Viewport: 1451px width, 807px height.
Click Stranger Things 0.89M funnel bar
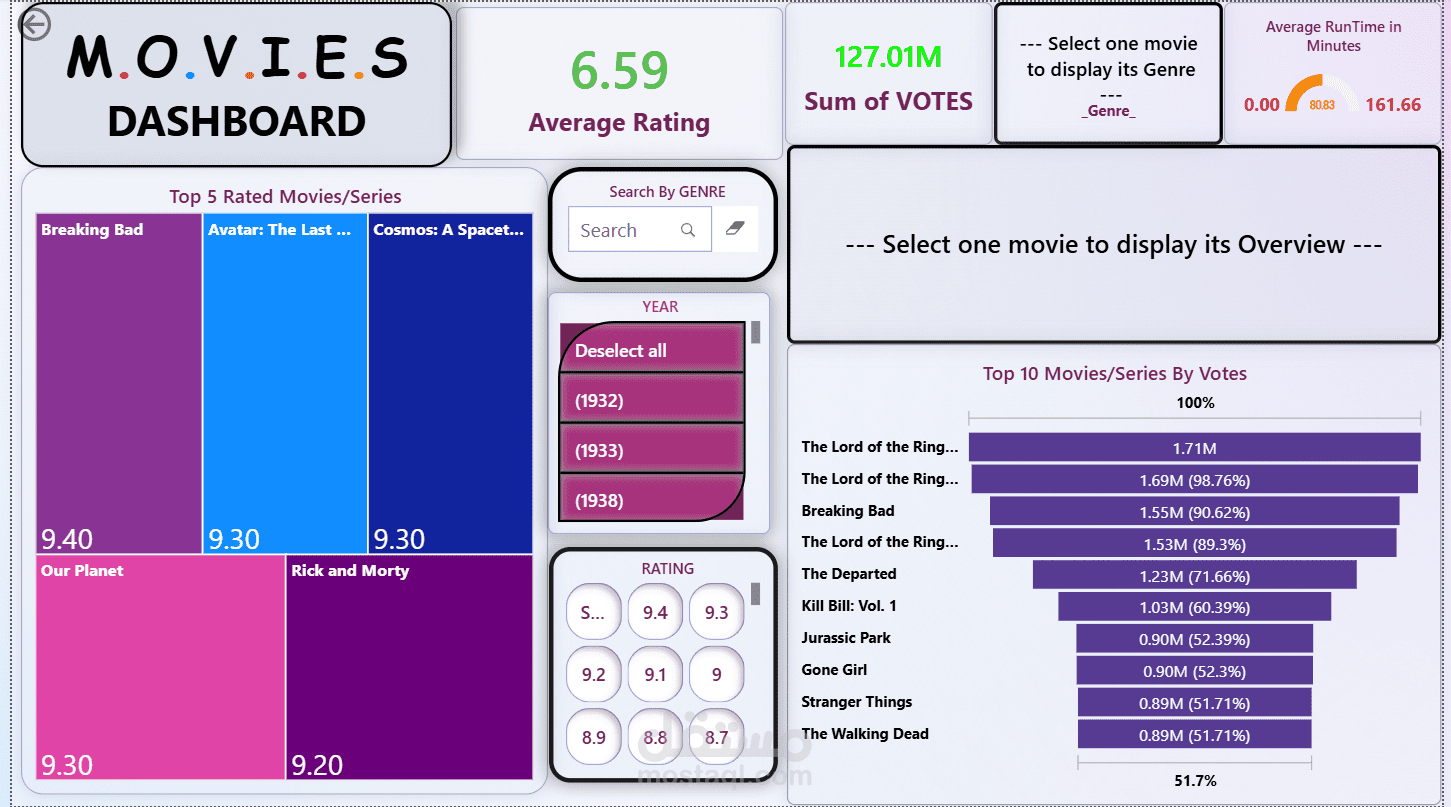pos(1194,702)
